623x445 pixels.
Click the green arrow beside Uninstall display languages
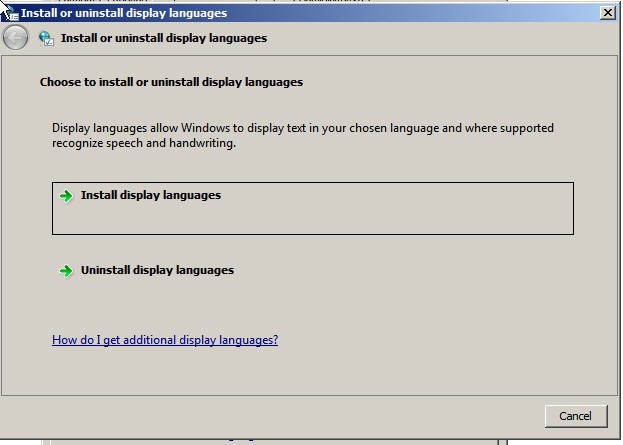click(x=66, y=271)
